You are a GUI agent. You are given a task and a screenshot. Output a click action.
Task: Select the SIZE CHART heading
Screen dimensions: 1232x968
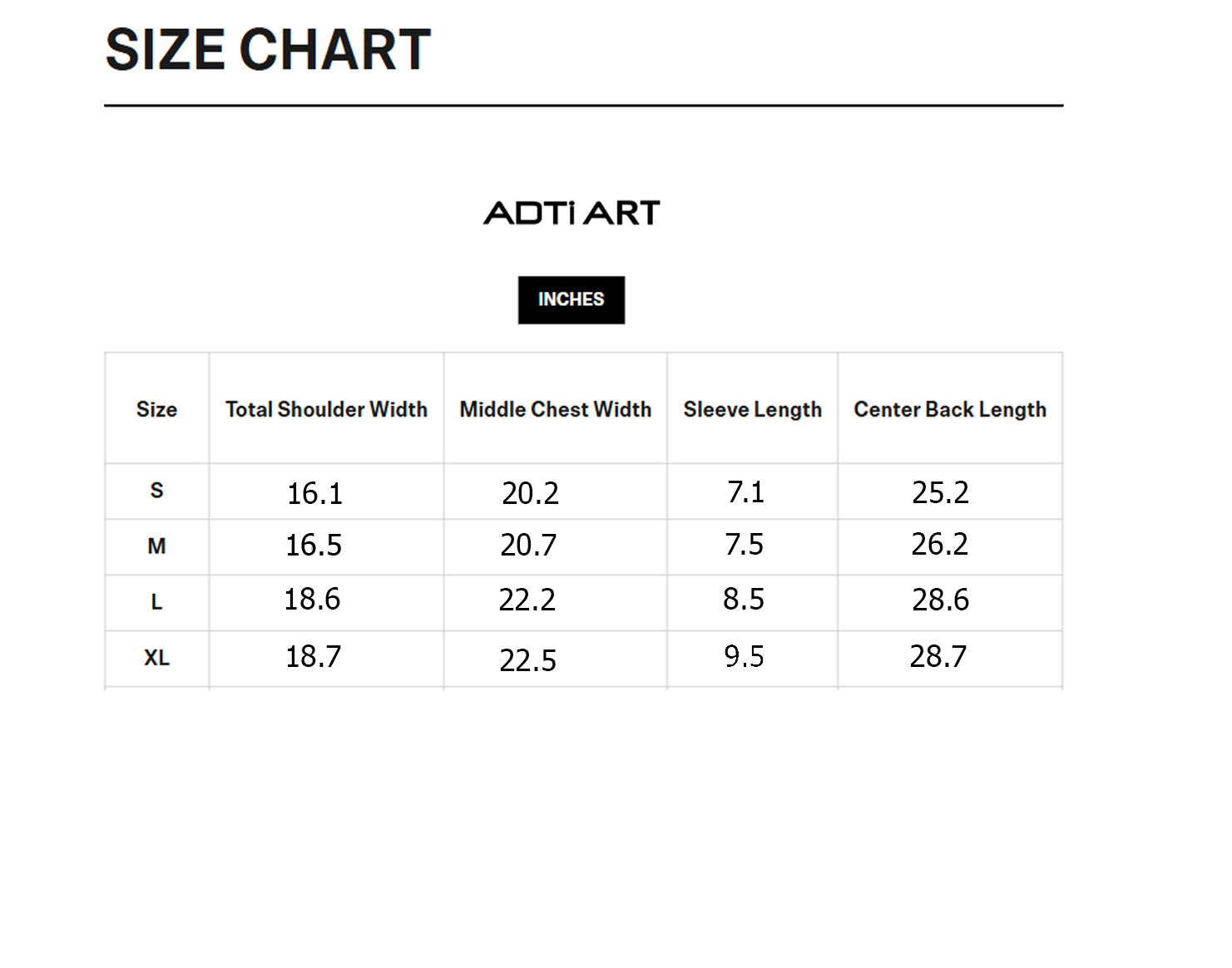(268, 50)
